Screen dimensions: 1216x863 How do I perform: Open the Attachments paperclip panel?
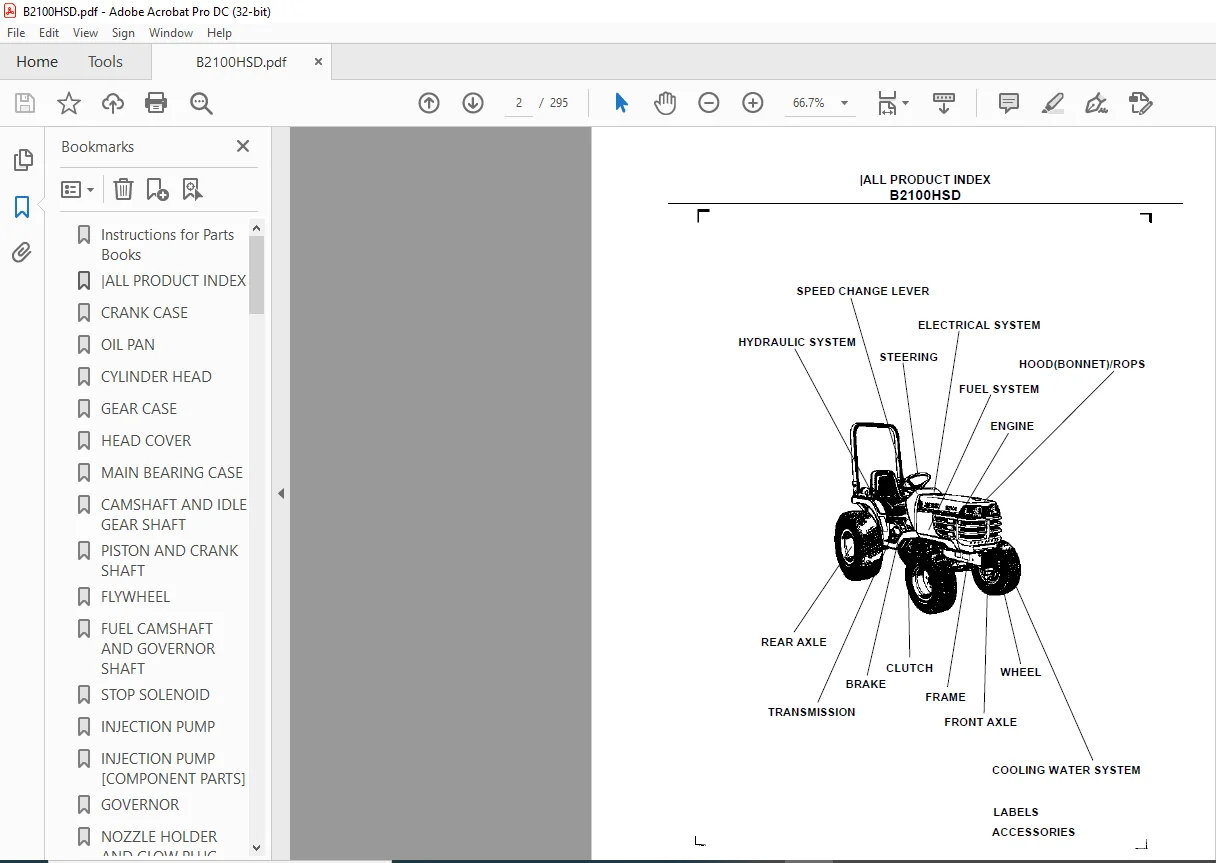point(22,253)
